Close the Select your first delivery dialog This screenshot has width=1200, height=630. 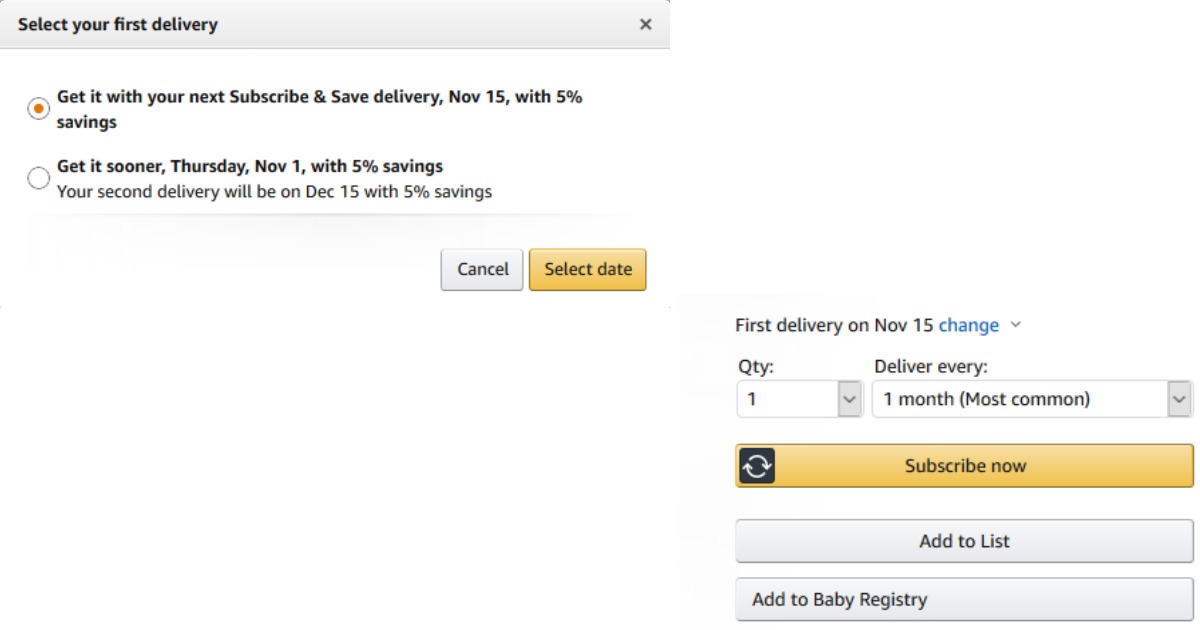coord(645,24)
